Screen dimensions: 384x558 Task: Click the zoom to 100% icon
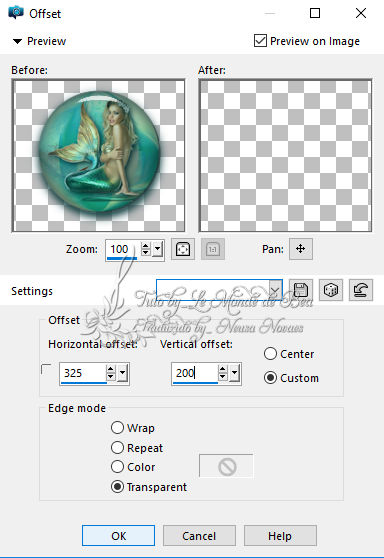tap(212, 249)
